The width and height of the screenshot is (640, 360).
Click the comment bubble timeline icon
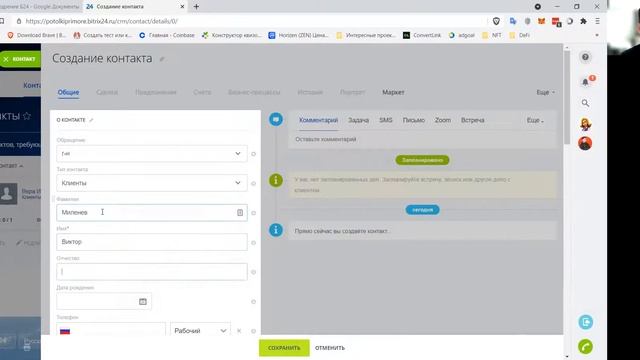pyautogui.click(x=276, y=120)
